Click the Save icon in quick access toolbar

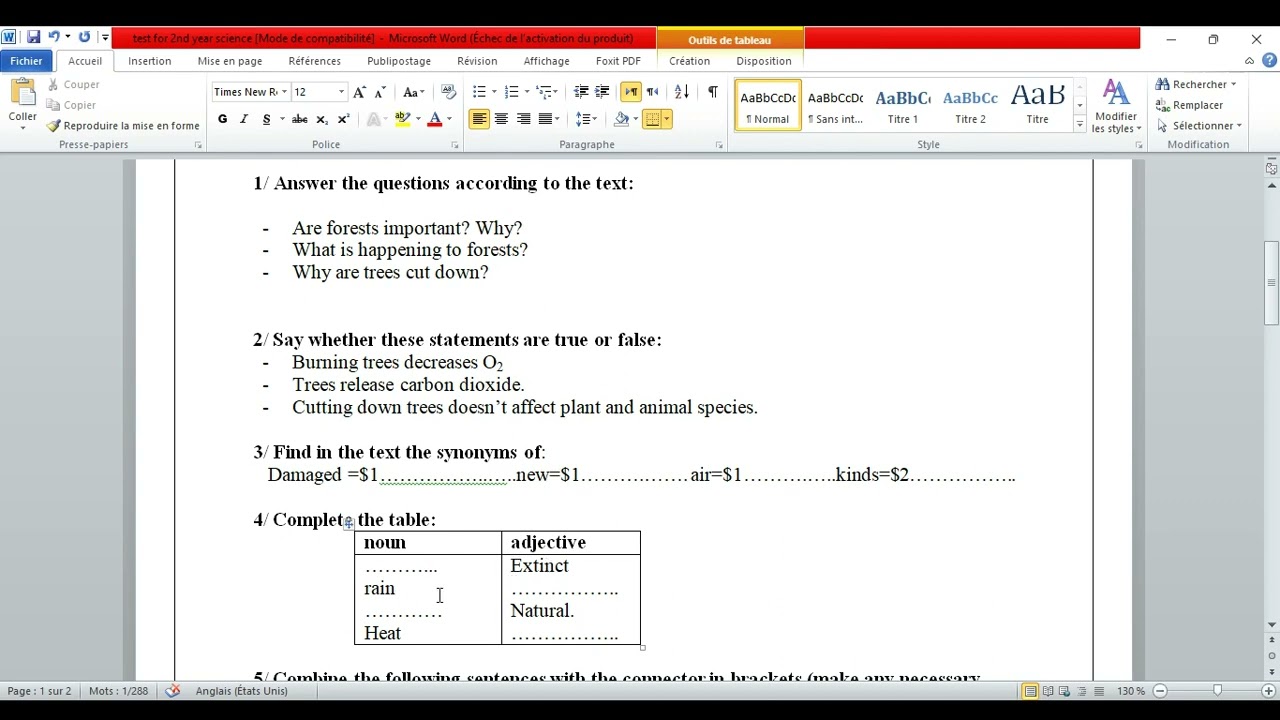coord(34,38)
